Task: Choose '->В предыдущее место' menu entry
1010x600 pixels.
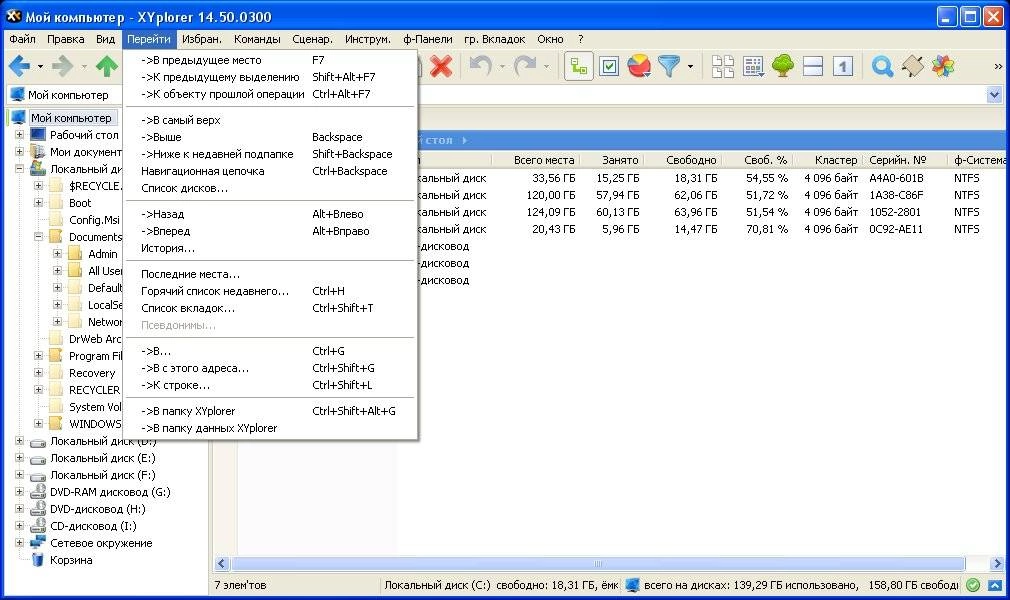Action: pos(271,60)
